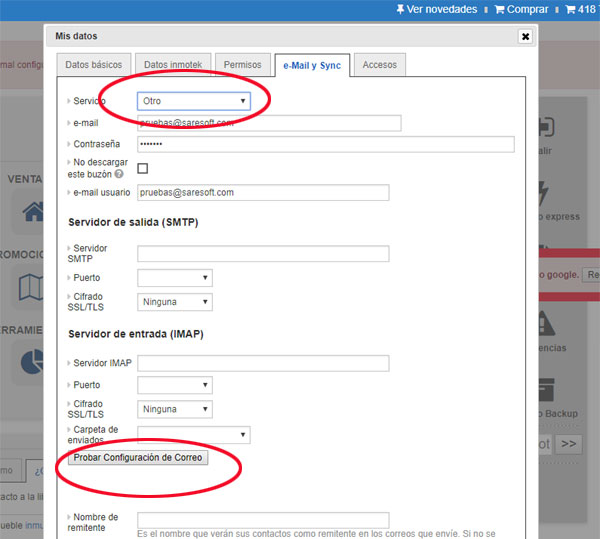
Task: Click the pin icon beside Ver novedades
Action: pos(400,9)
